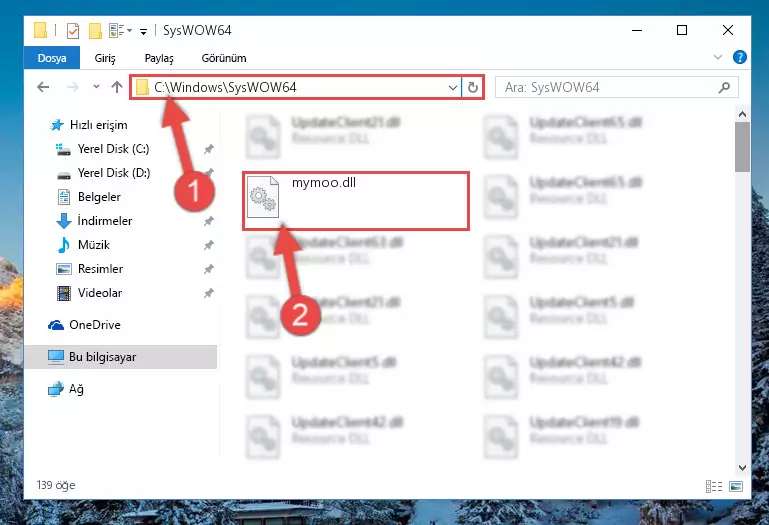Click pin icon next to İndirmeler
The image size is (769, 525).
point(209,221)
